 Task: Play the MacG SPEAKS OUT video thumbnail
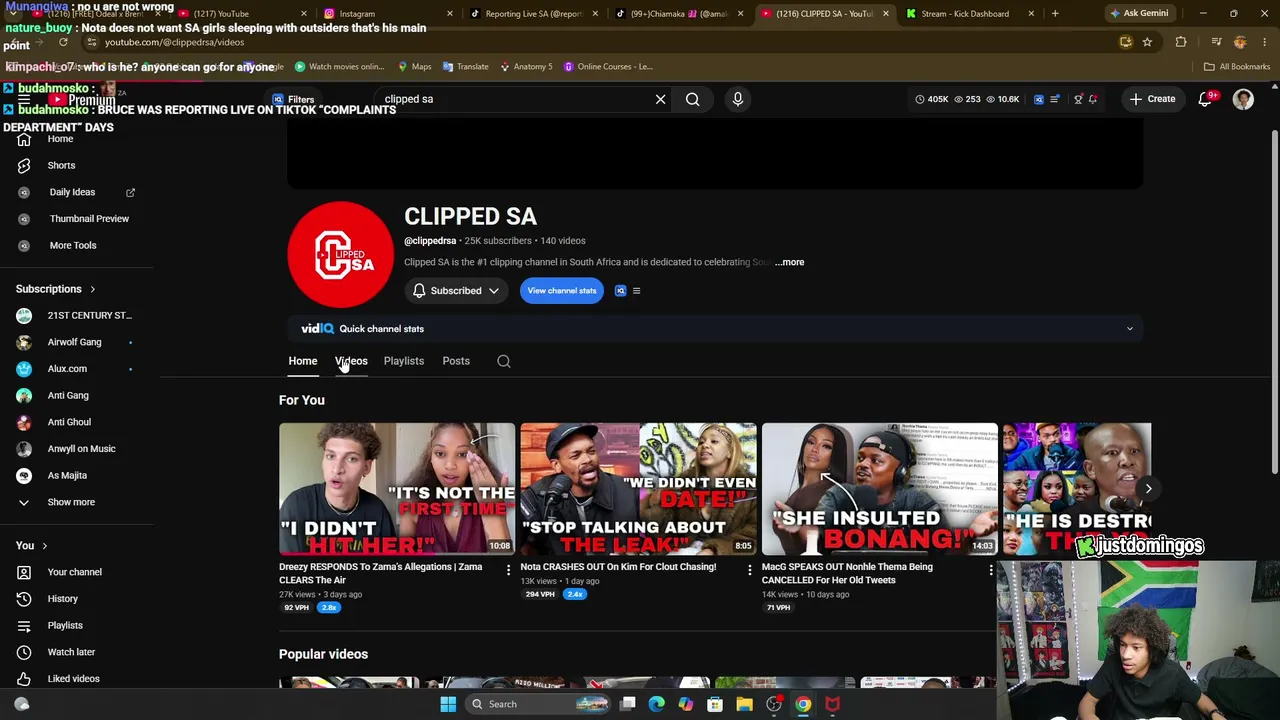[880, 489]
